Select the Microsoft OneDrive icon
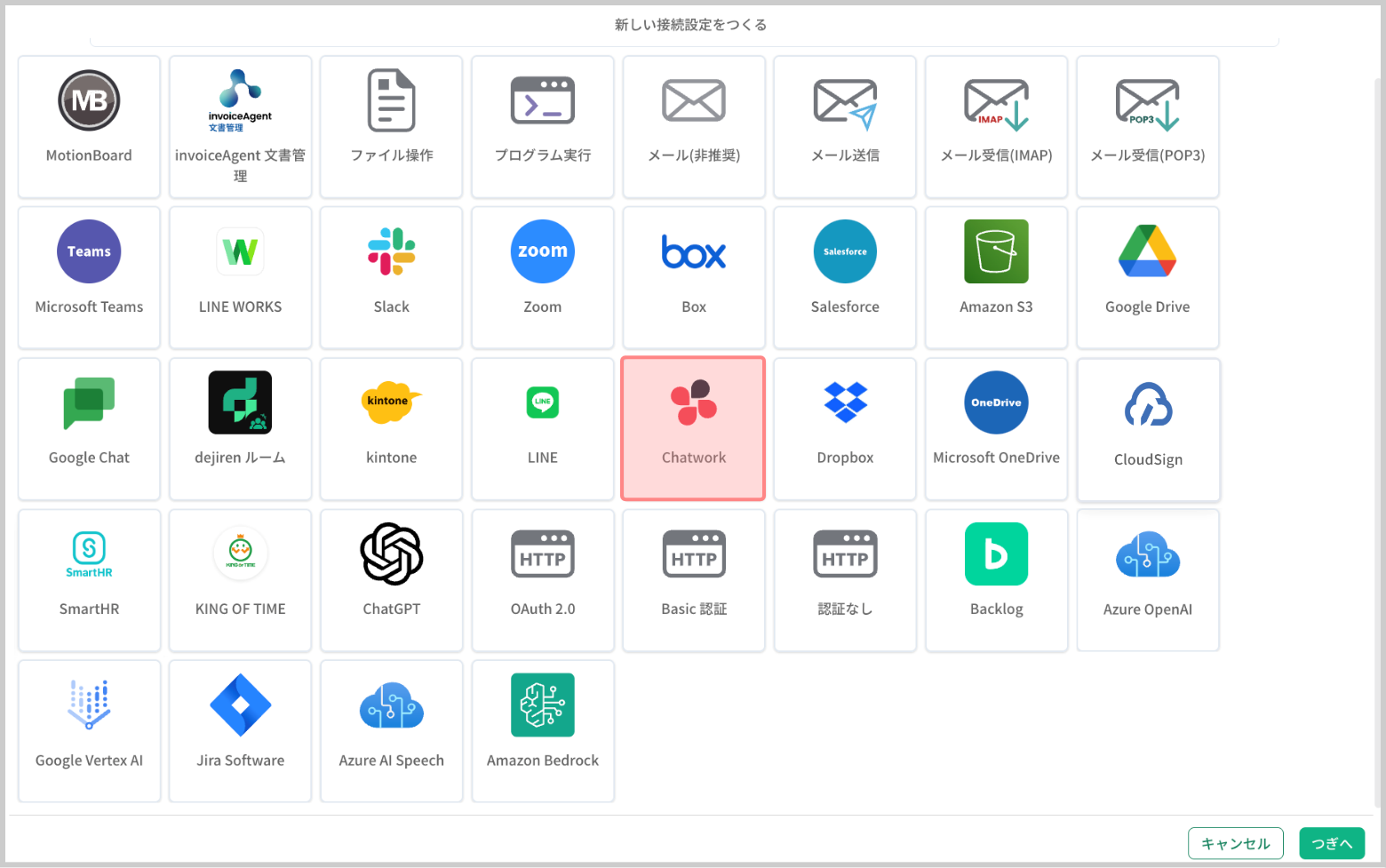This screenshot has height=868, width=1386. 997,402
